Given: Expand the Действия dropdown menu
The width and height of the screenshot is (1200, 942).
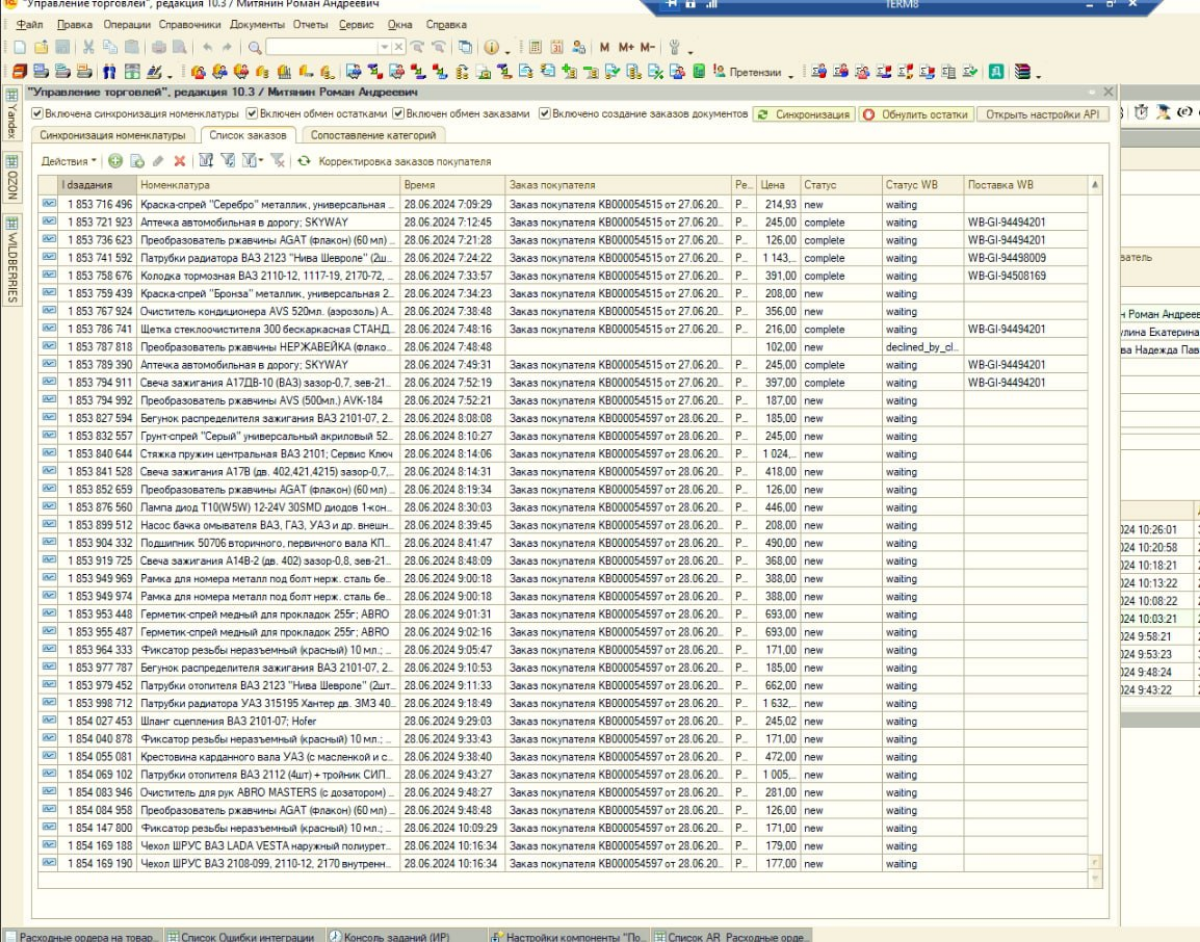Looking at the screenshot, I should tap(70, 160).
